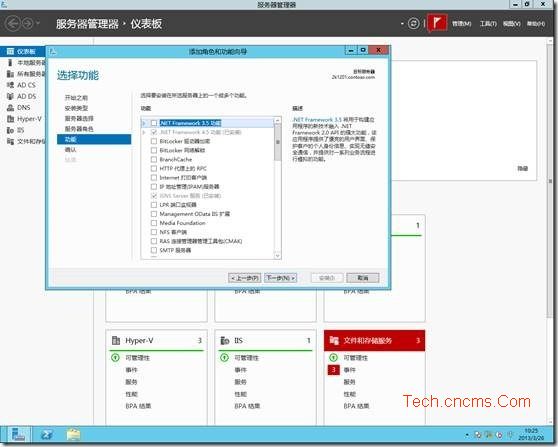This screenshot has height=447, width=558.
Task: Go to the 服务器角色 wizard step
Action: point(79,129)
